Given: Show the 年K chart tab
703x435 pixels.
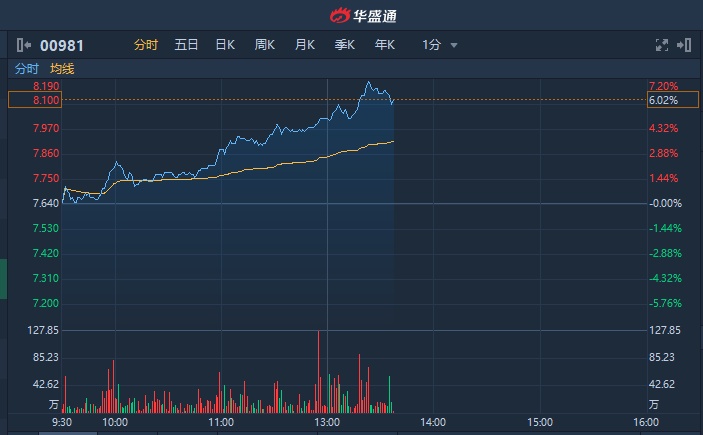Looking at the screenshot, I should pos(385,45).
